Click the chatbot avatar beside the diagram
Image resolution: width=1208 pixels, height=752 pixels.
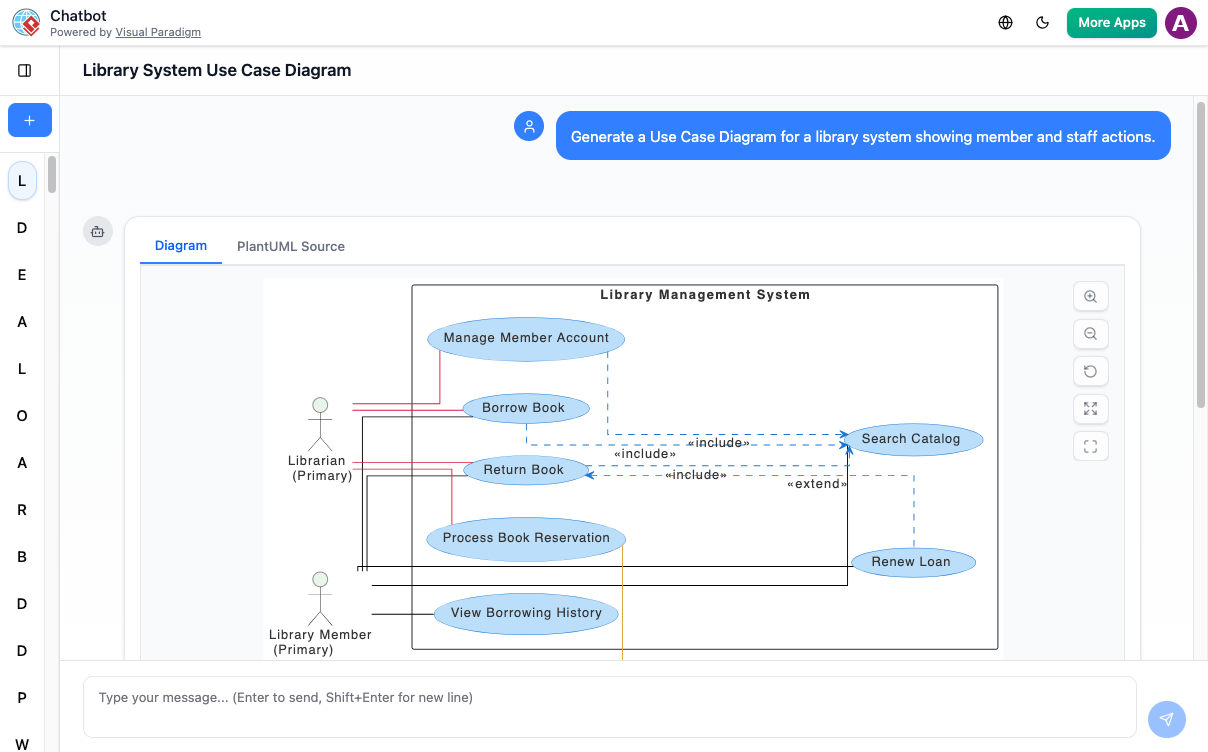[x=97, y=231]
